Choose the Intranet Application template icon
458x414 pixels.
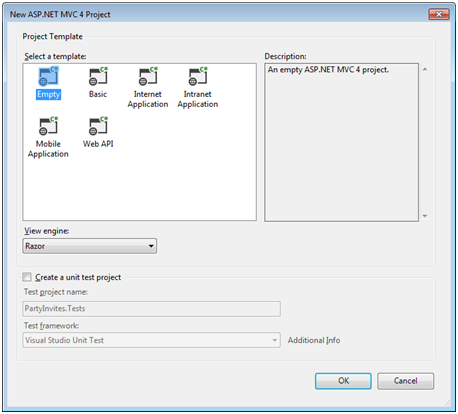pyautogui.click(x=198, y=76)
